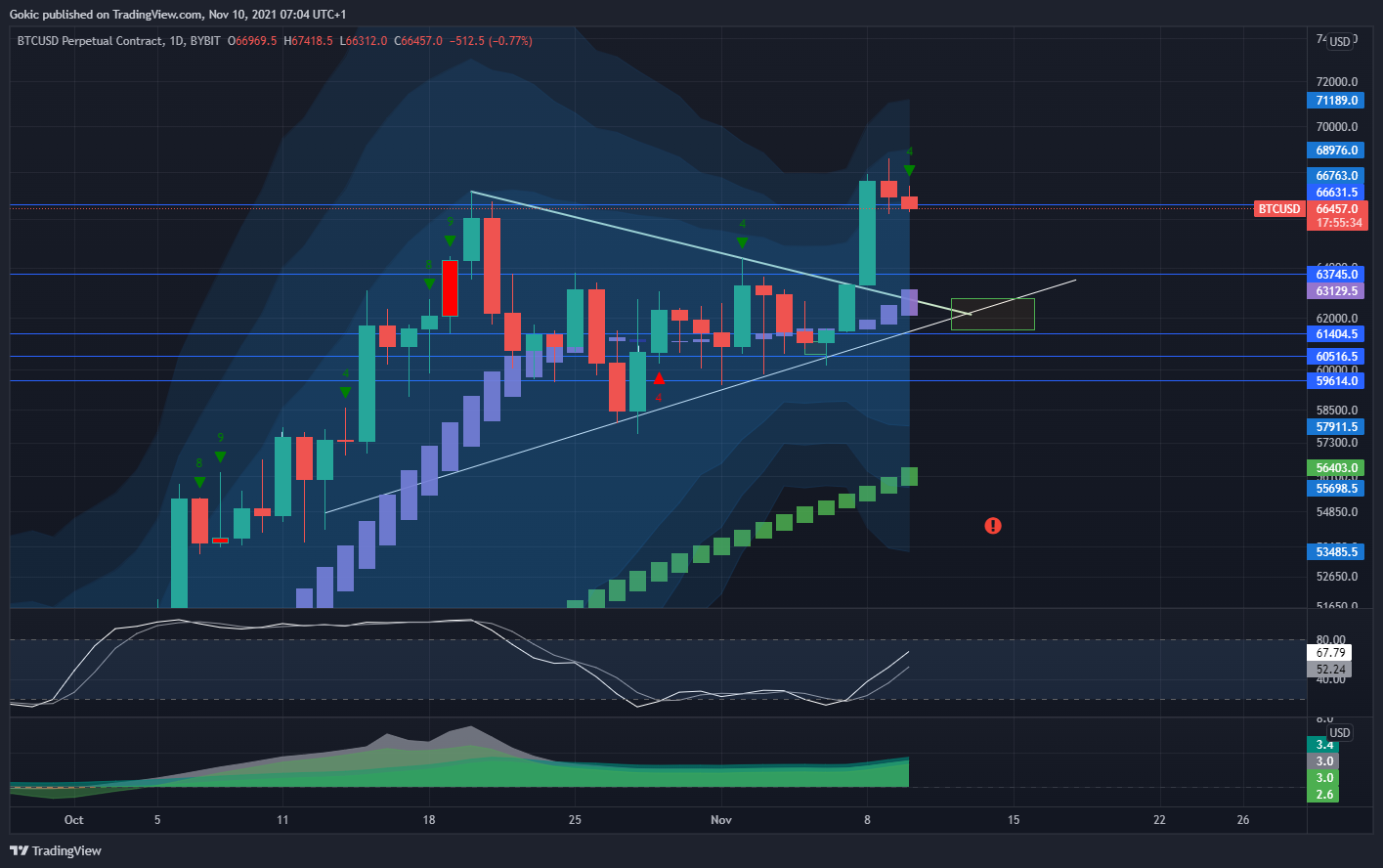Image resolution: width=1383 pixels, height=868 pixels.
Task: Click the purple 63129.5 price label
Action: tap(1336, 291)
